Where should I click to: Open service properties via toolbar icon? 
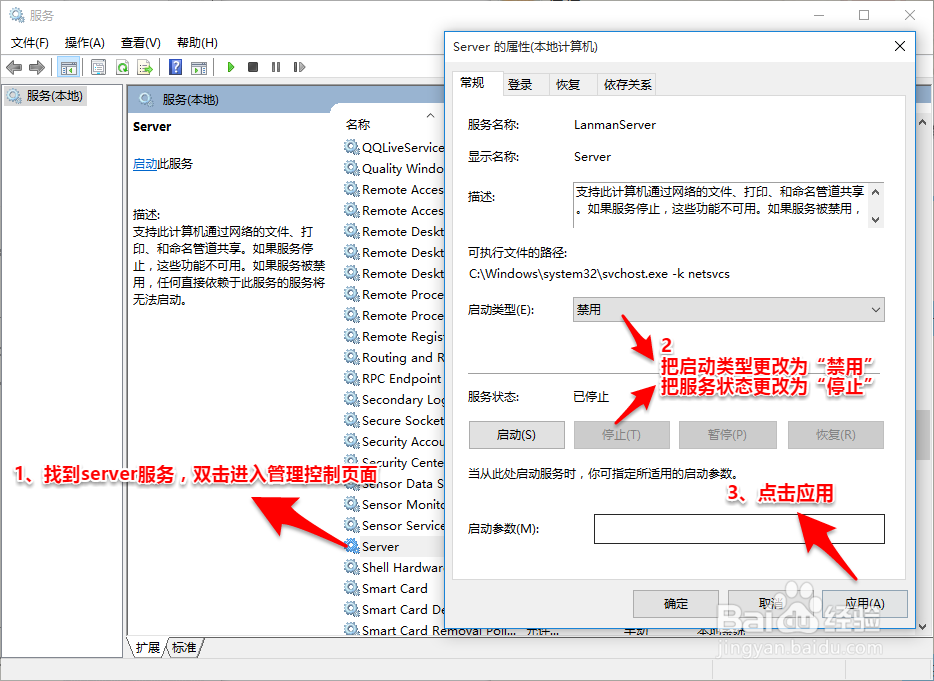[x=98, y=67]
